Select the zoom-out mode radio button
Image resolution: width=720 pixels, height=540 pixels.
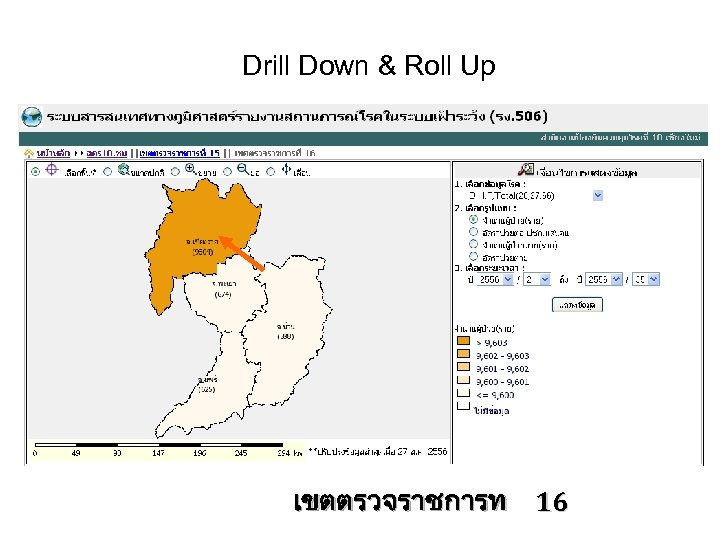point(227,172)
